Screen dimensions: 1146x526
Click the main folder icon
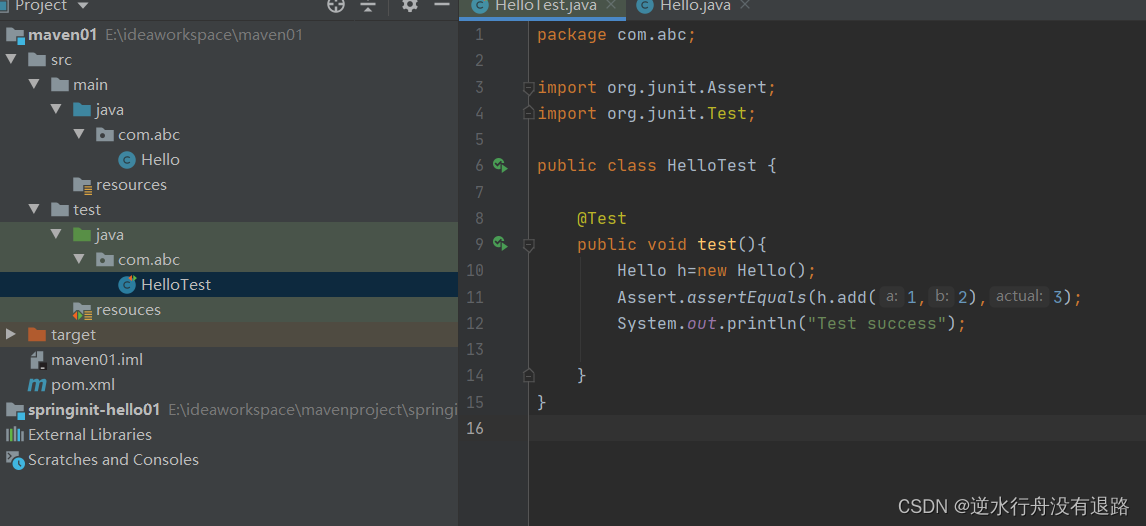[60, 84]
